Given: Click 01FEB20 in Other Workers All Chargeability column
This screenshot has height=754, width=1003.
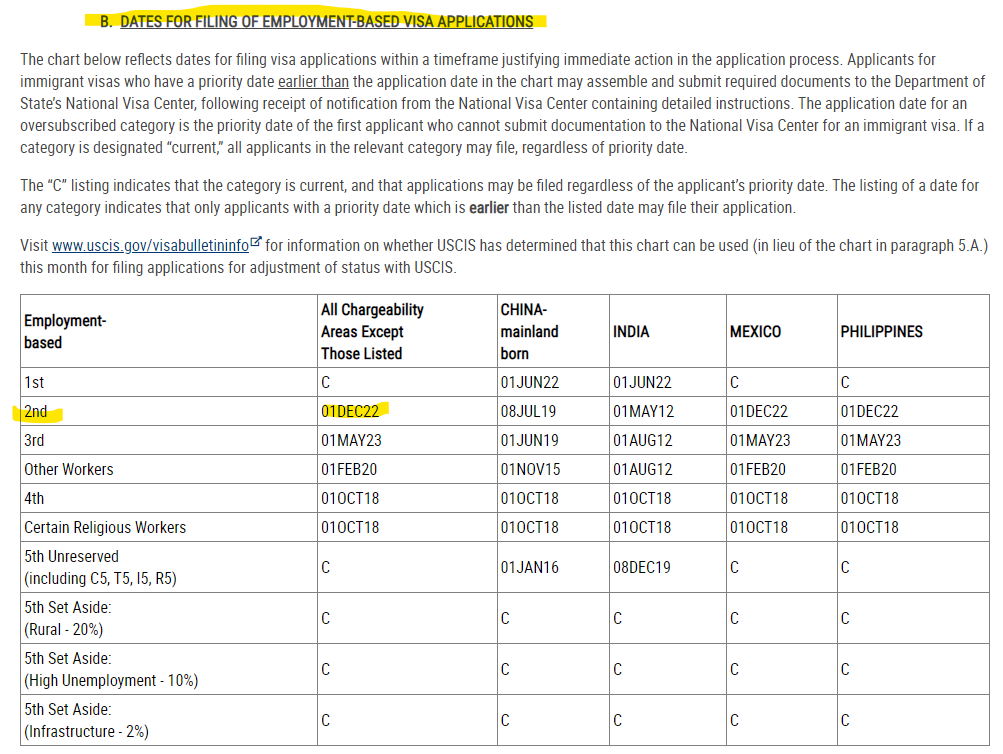Looking at the screenshot, I should 349,469.
